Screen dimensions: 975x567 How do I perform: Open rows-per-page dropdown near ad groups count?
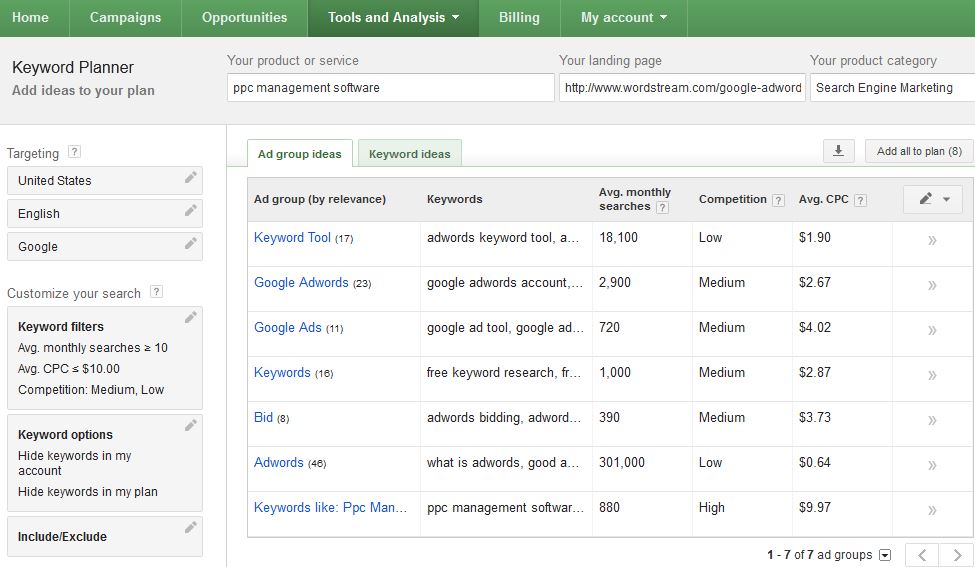pyautogui.click(x=885, y=555)
